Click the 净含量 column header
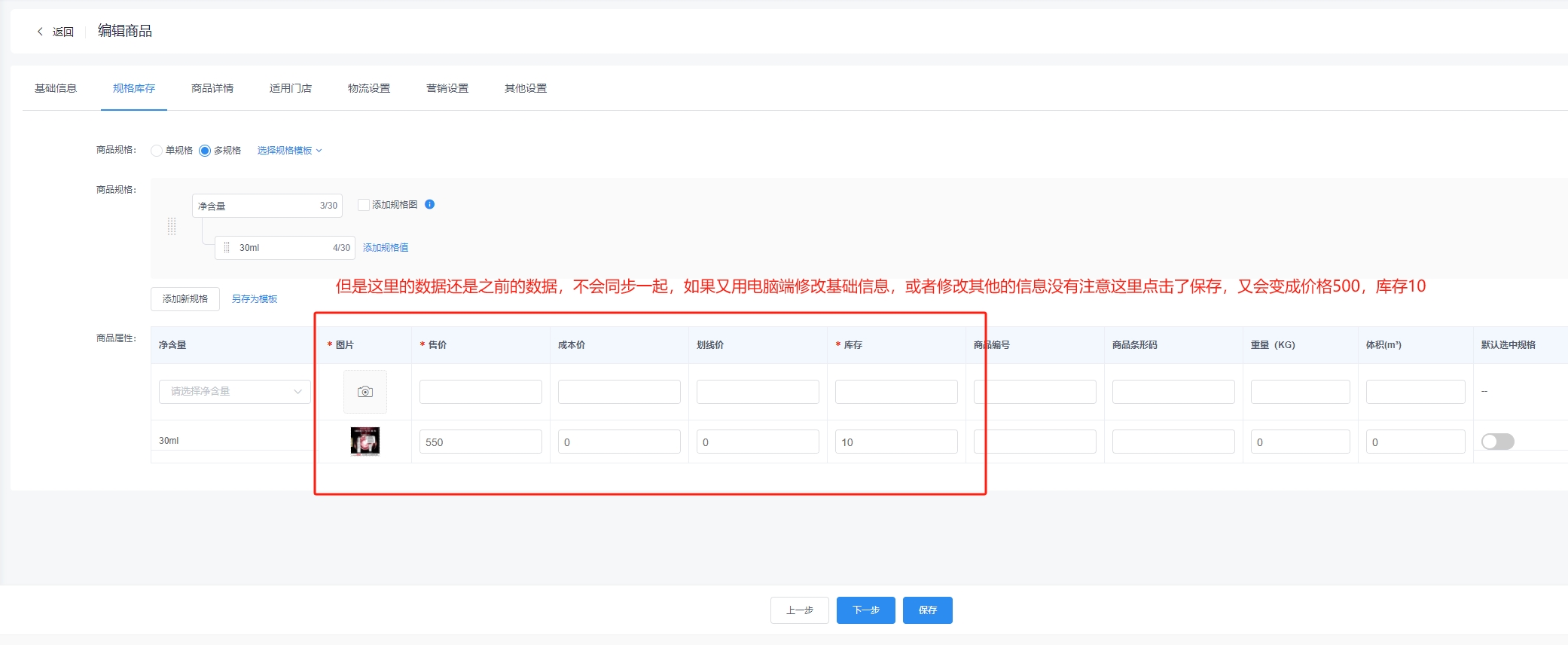This screenshot has width=1568, height=645. [172, 345]
